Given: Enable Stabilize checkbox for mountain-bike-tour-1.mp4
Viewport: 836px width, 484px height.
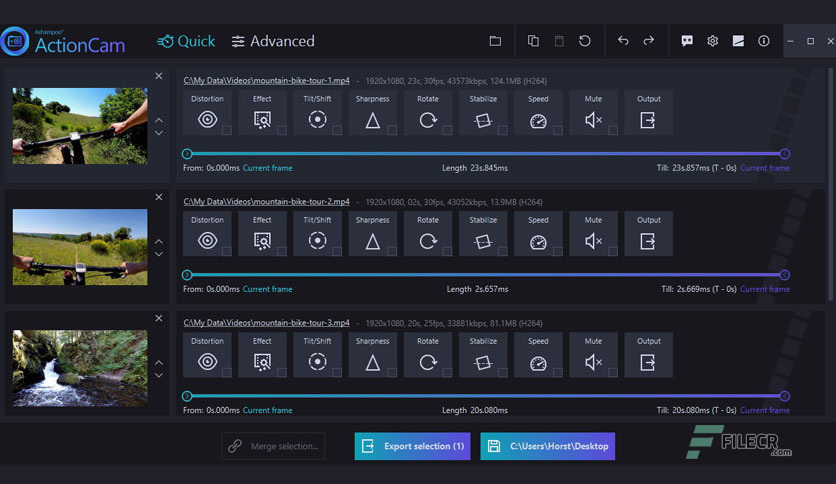Looking at the screenshot, I should (x=502, y=130).
